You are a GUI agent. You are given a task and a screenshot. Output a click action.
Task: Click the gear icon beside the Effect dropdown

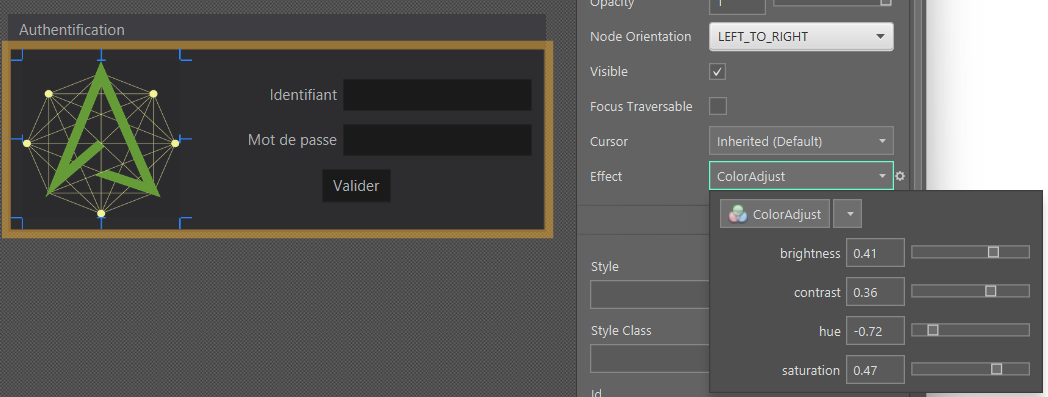click(x=900, y=176)
